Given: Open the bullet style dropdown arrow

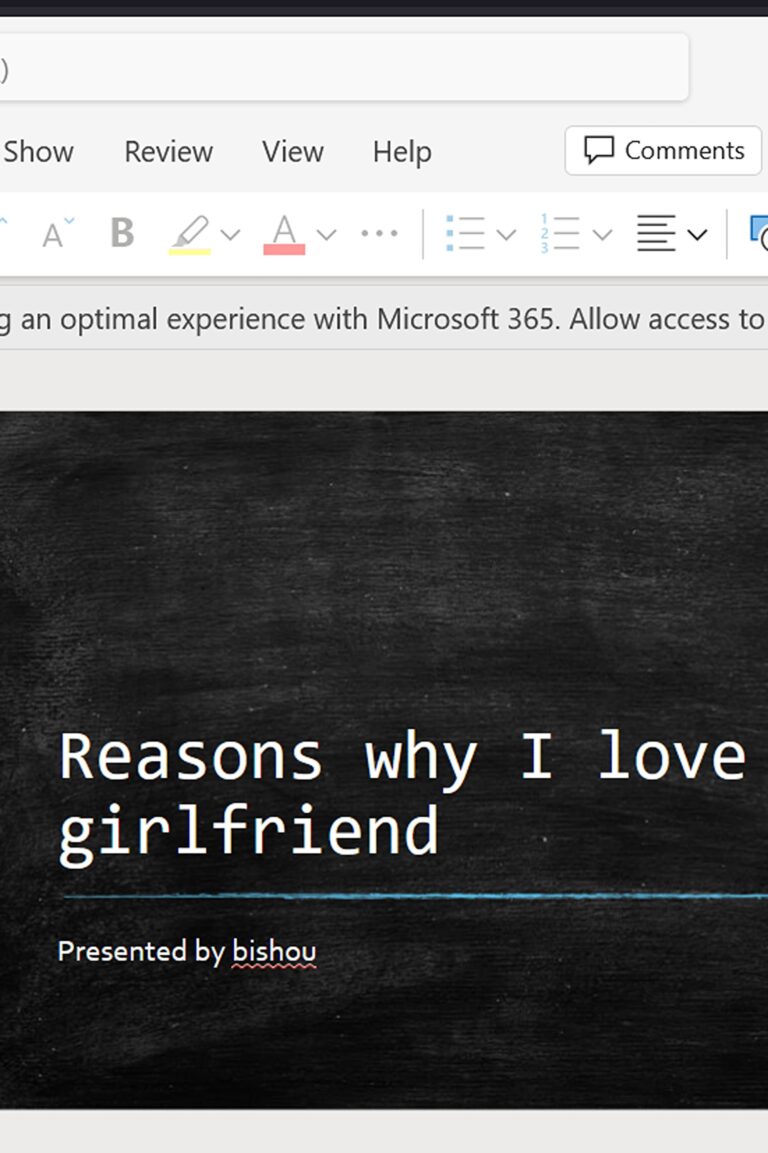Looking at the screenshot, I should (x=506, y=235).
